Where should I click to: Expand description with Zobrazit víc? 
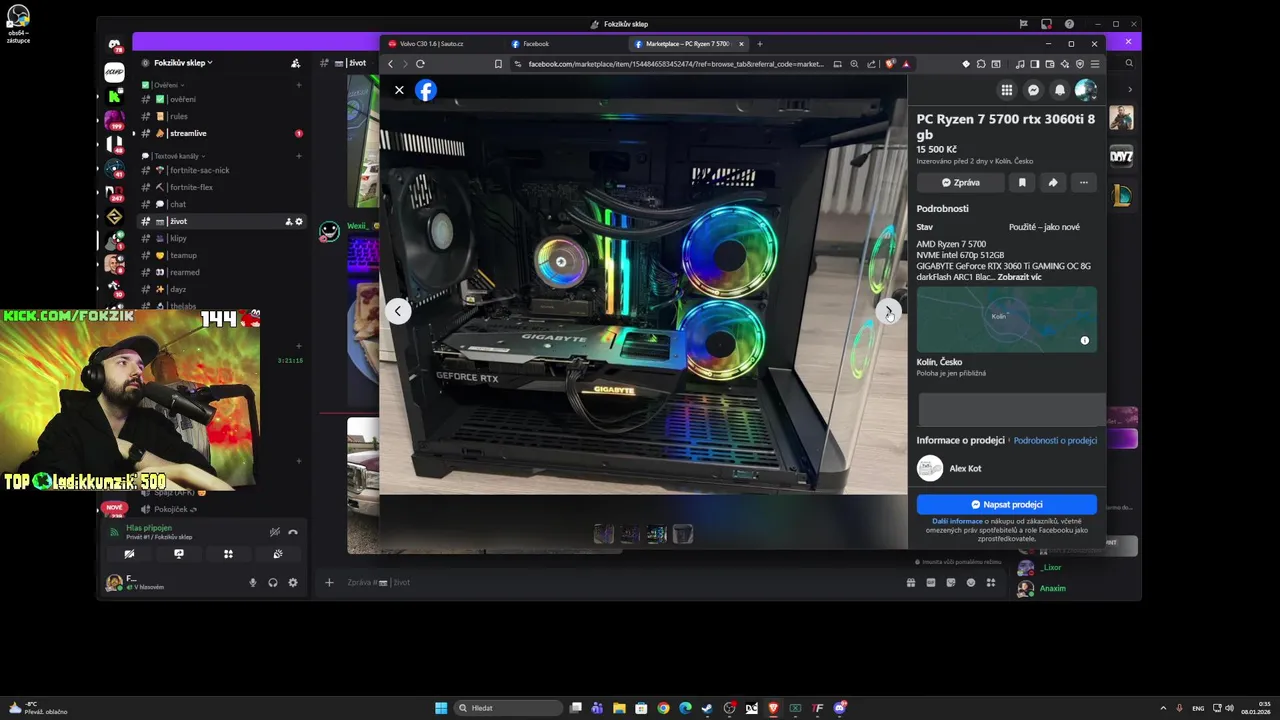(1019, 277)
